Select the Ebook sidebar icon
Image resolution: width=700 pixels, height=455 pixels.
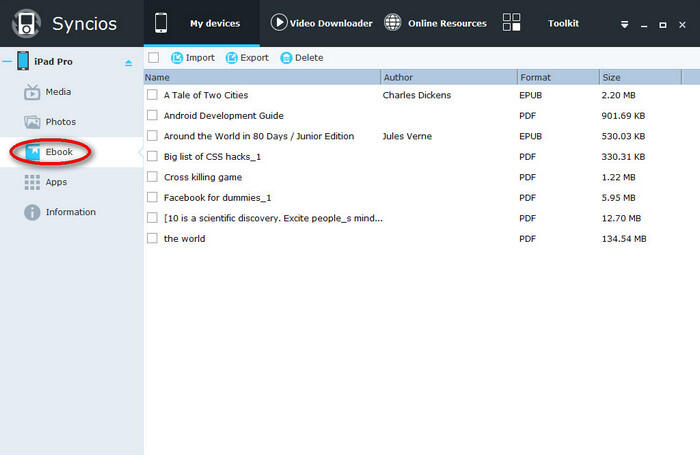click(32, 152)
